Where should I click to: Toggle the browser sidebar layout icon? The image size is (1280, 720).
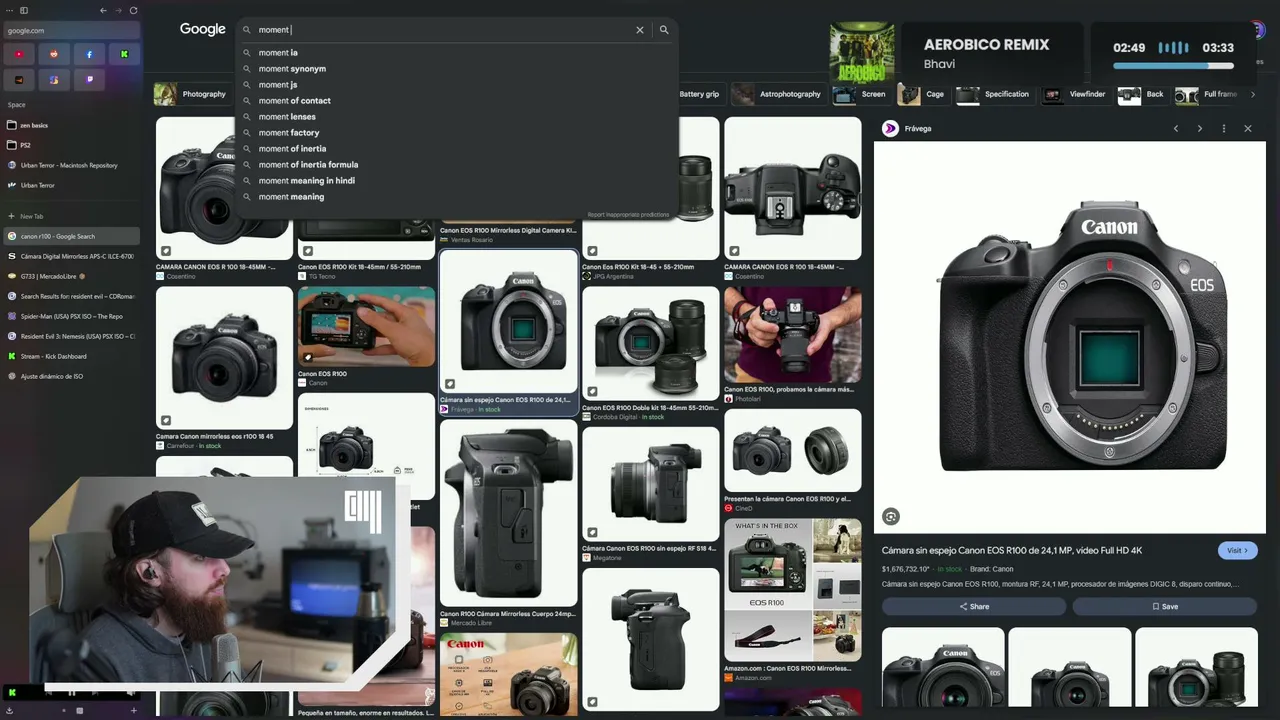[x=24, y=10]
